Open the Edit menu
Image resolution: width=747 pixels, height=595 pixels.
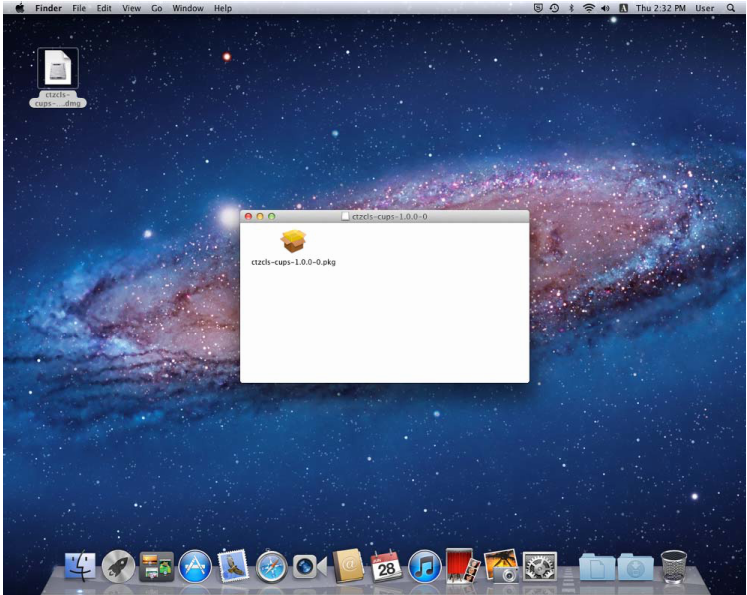[x=104, y=8]
